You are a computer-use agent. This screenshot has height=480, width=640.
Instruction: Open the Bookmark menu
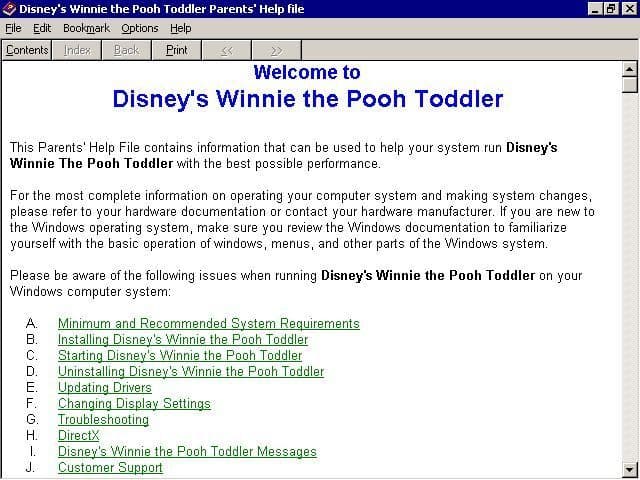pos(87,28)
